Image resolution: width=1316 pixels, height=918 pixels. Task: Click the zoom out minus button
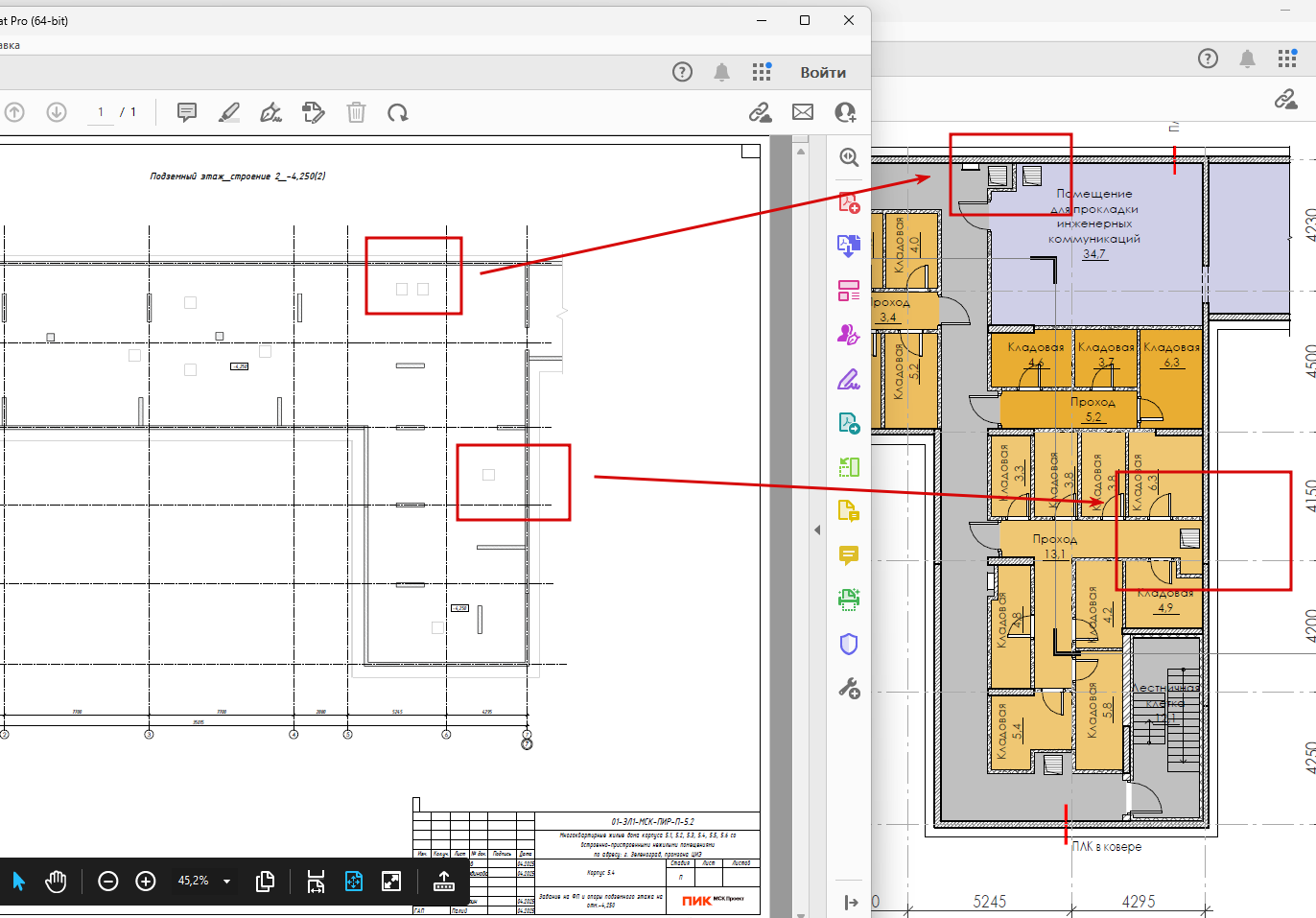click(x=108, y=881)
